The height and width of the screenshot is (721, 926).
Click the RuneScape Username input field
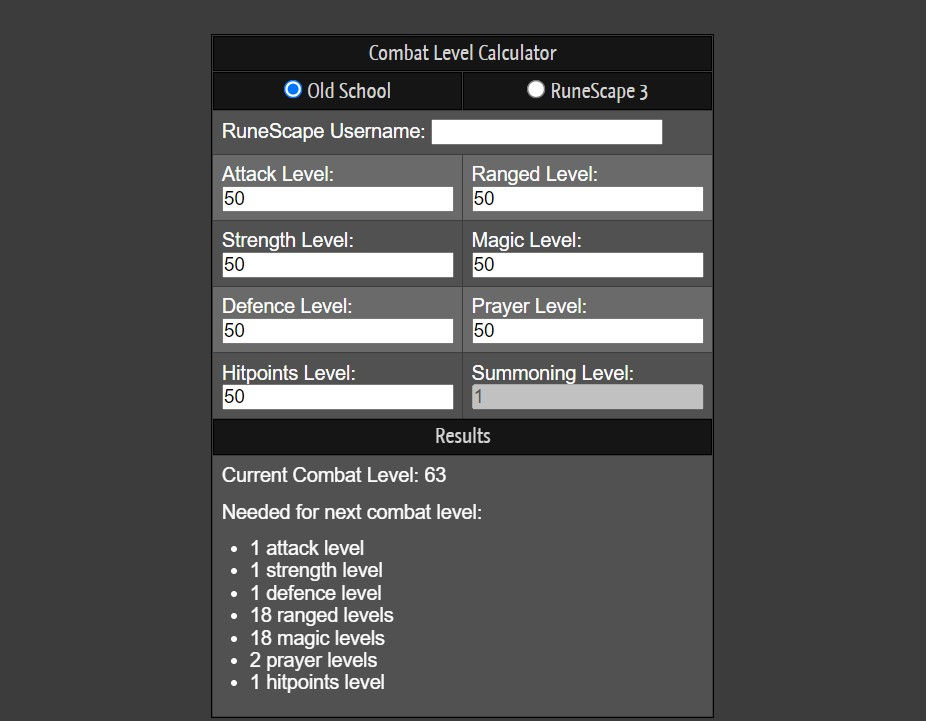click(x=547, y=132)
